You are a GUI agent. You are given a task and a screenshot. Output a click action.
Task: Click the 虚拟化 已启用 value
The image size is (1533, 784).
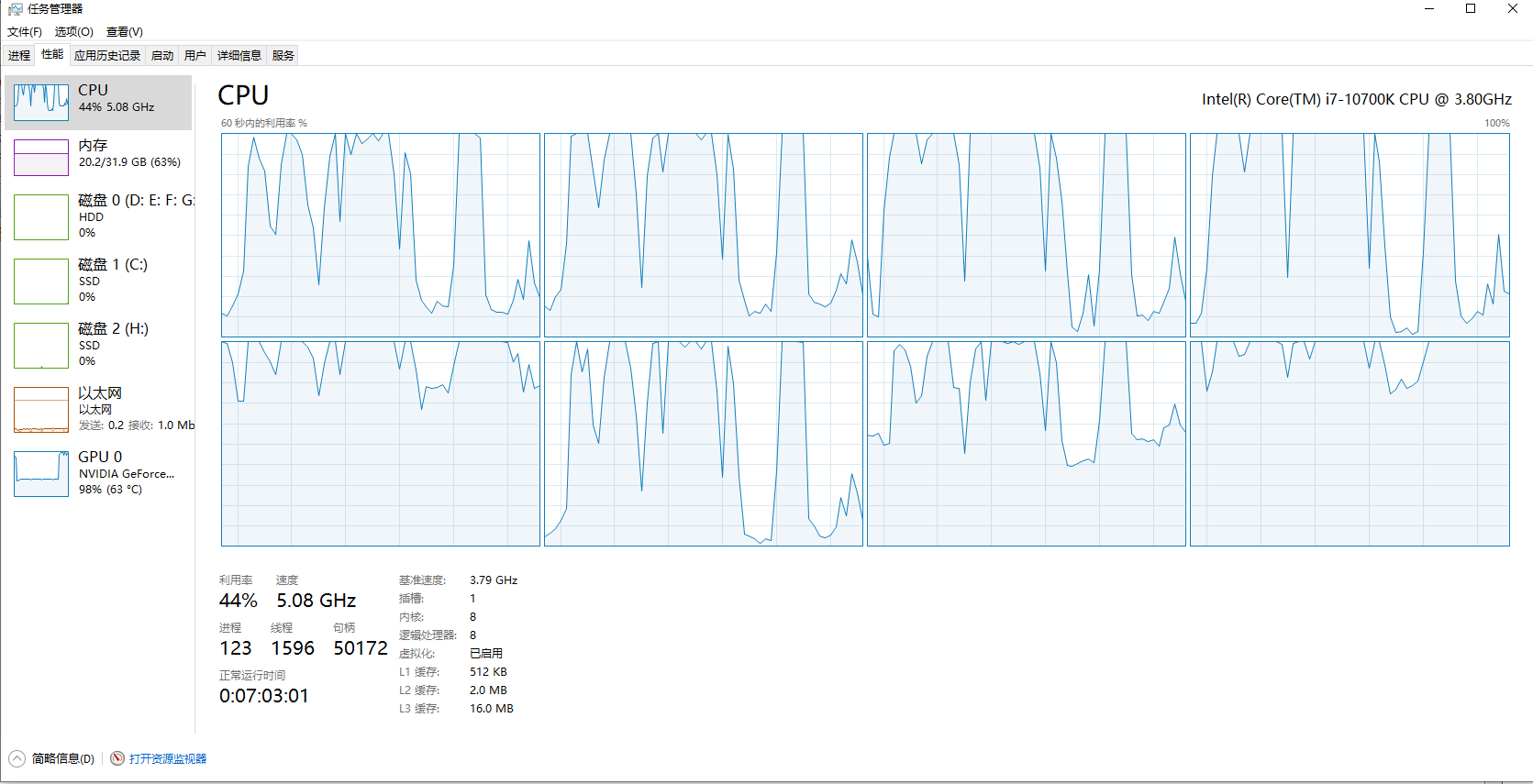(486, 654)
